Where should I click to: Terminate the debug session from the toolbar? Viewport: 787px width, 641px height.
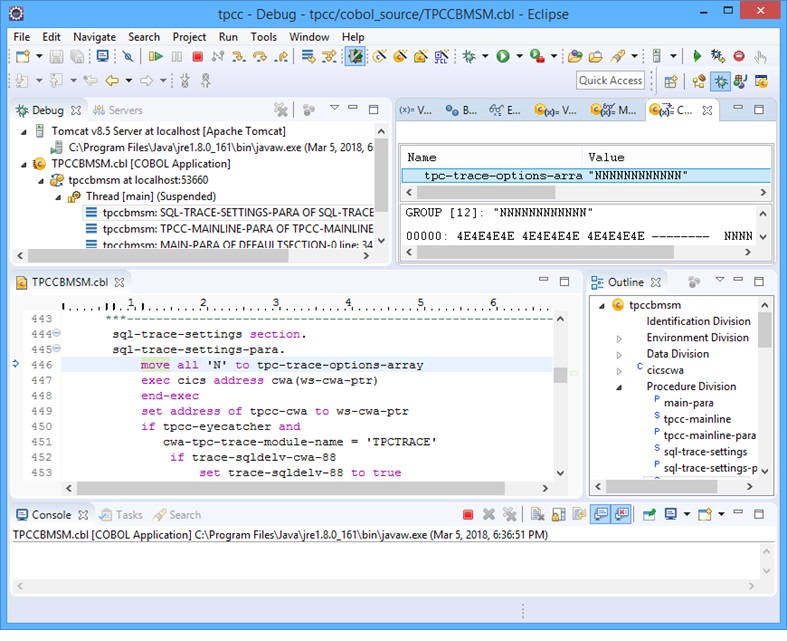pos(197,57)
